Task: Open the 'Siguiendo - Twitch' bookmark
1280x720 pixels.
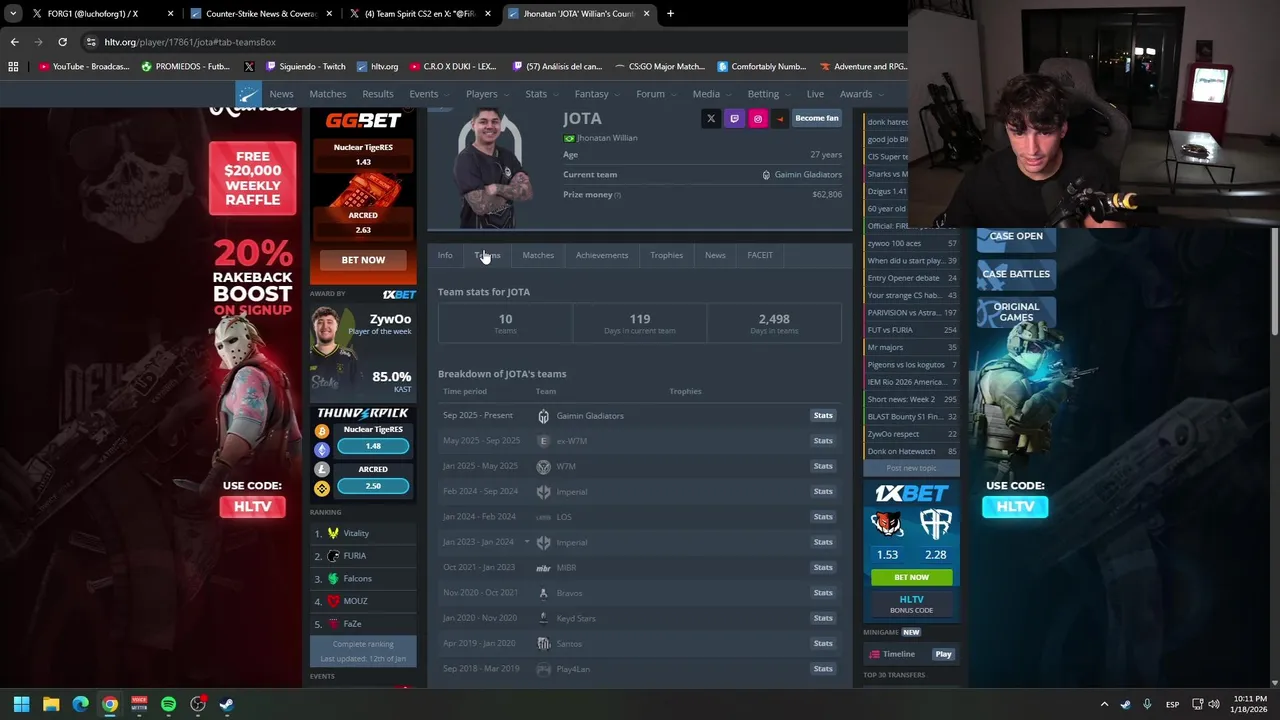Action: tap(305, 67)
